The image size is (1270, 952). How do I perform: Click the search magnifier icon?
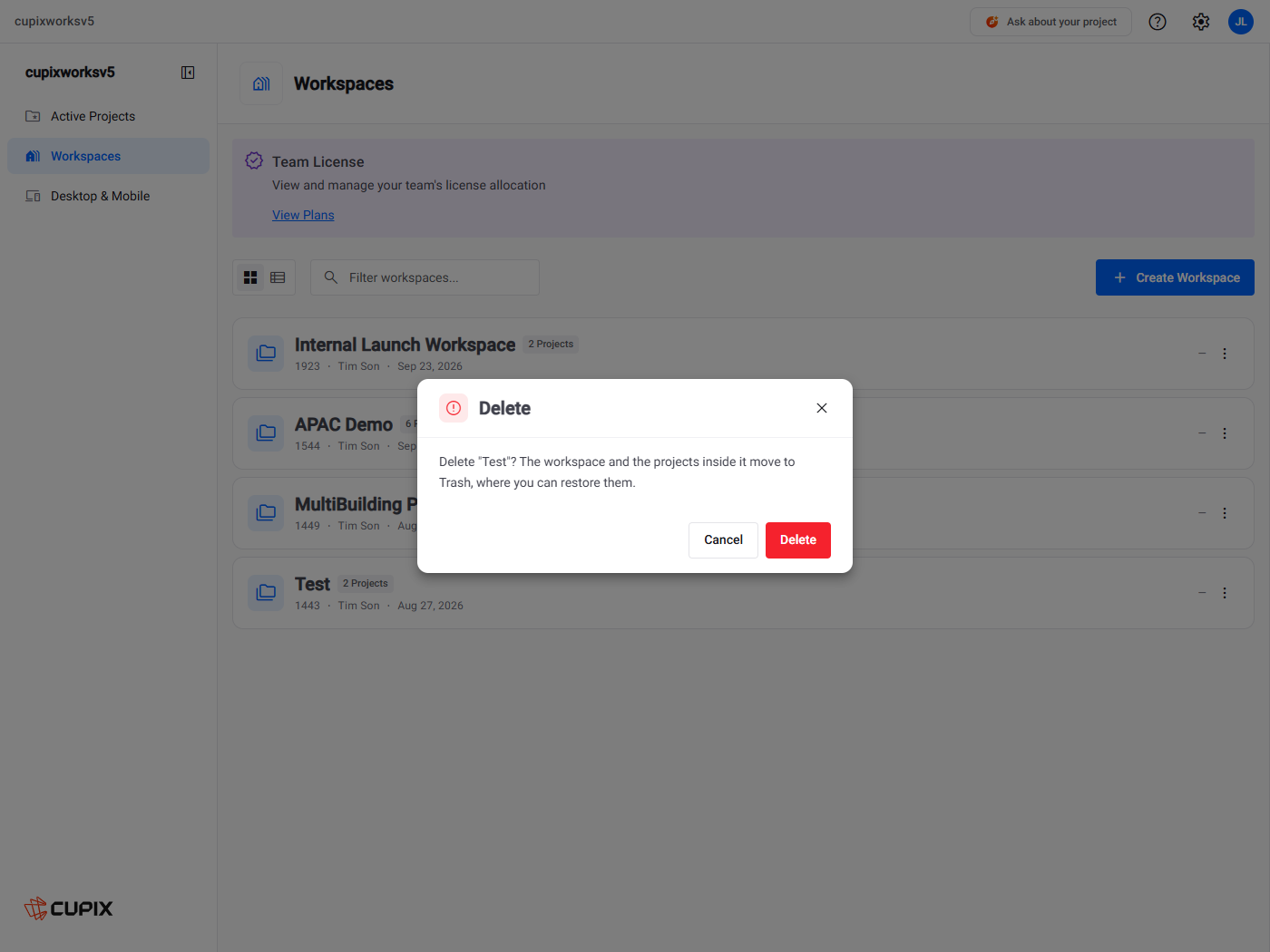(x=331, y=277)
